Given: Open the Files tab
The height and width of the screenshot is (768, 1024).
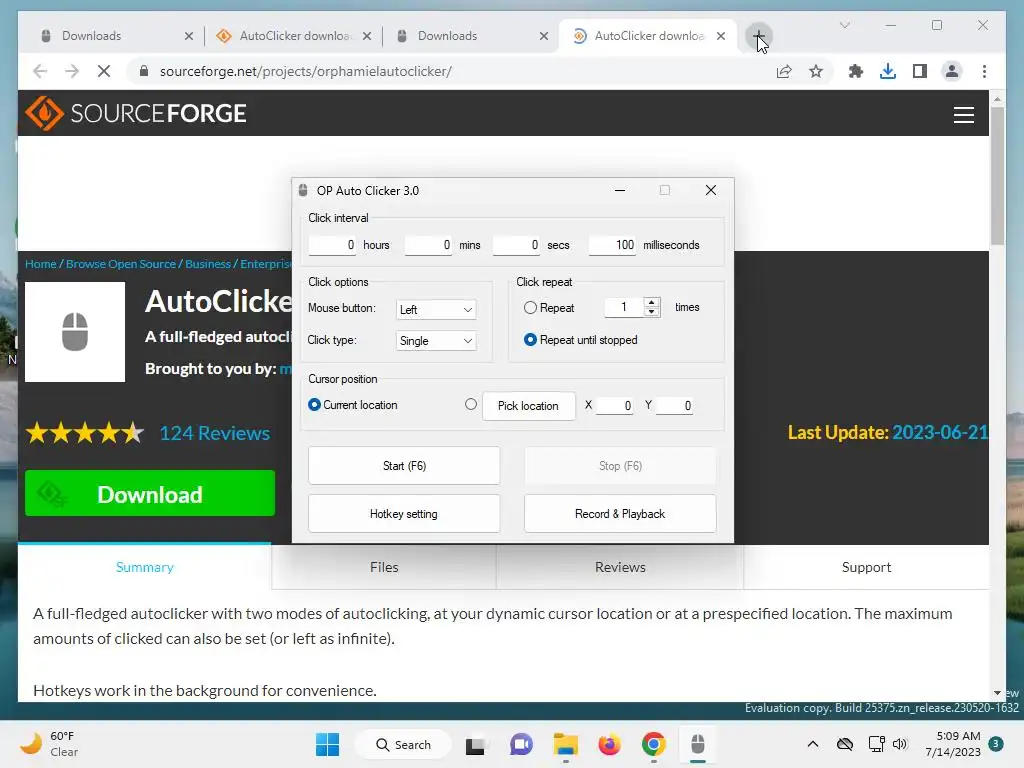Looking at the screenshot, I should pyautogui.click(x=384, y=567).
